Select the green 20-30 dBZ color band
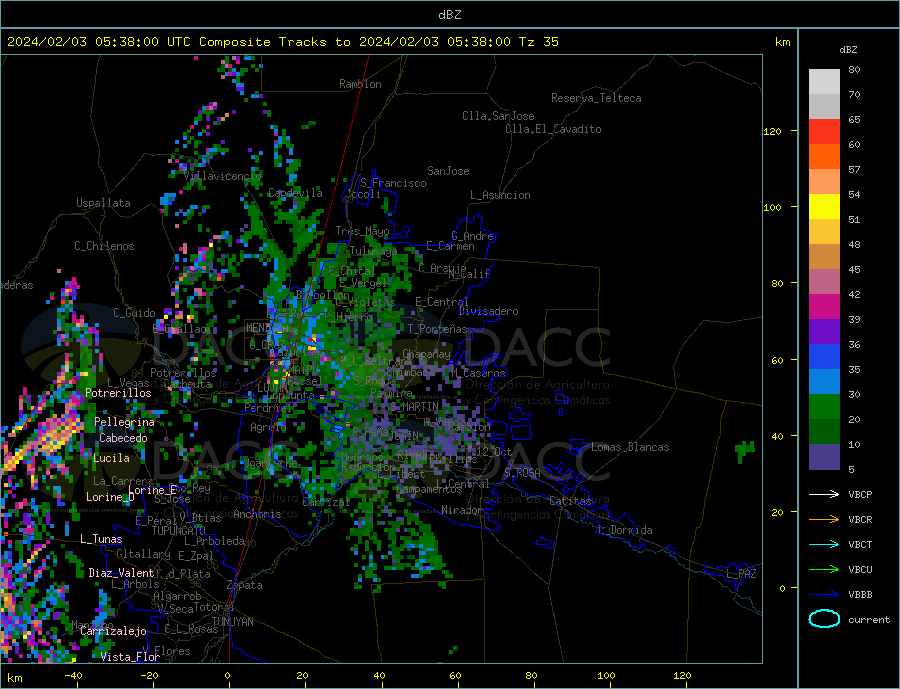This screenshot has height=689, width=900. 824,407
